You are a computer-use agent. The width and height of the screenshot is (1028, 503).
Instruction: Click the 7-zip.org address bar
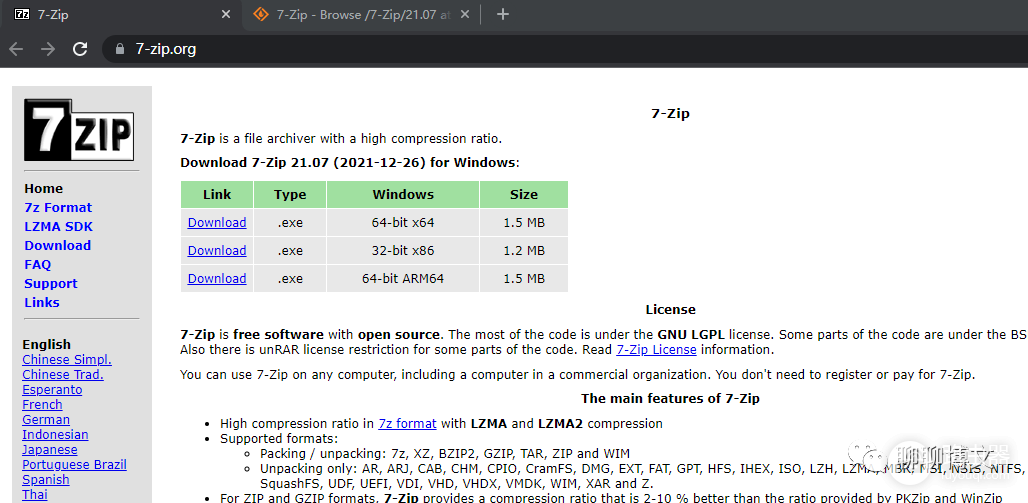564,49
